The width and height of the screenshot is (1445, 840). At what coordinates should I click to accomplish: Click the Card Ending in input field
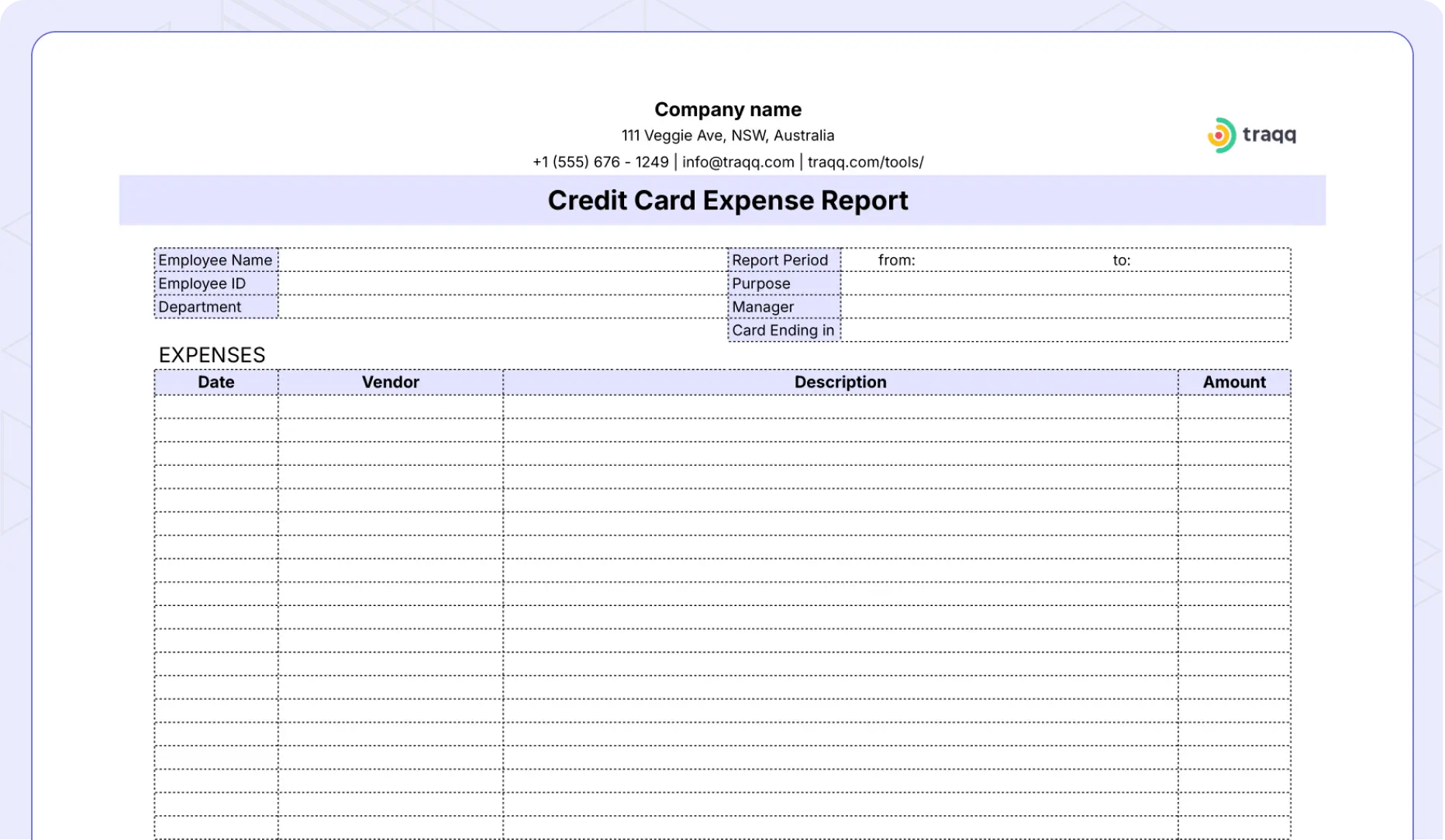click(1066, 330)
